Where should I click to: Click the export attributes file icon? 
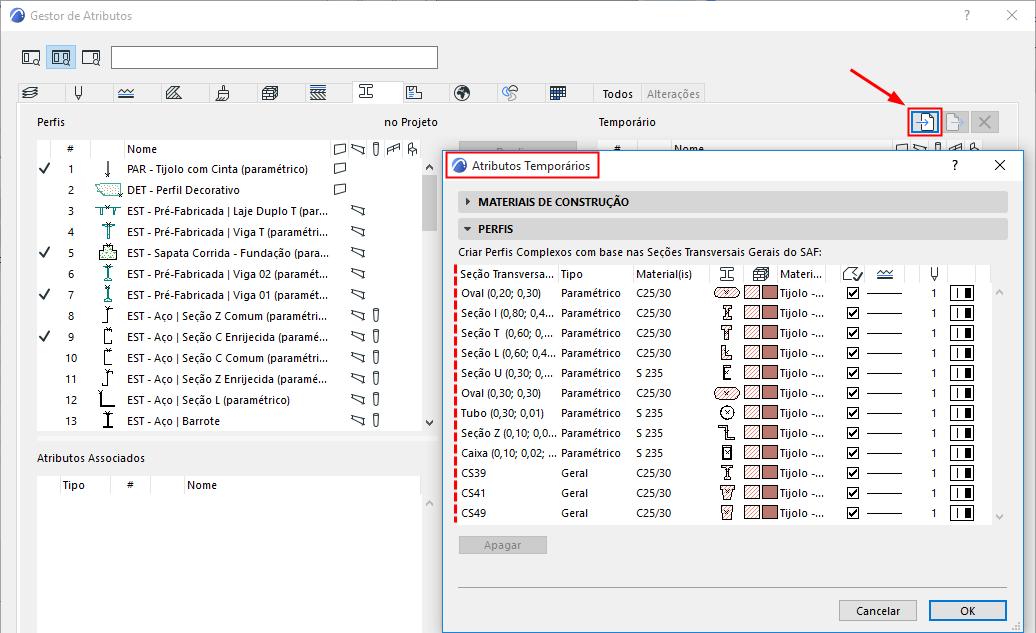pos(954,122)
